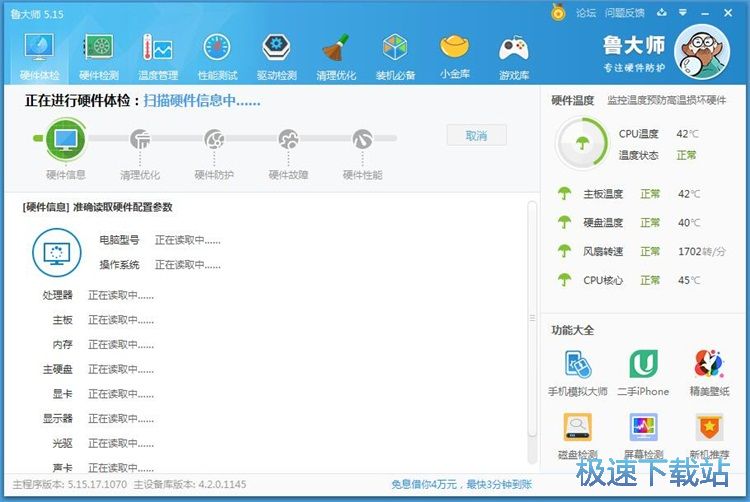The width and height of the screenshot is (750, 502).
Task: Click the CPU温度 42℃ value
Action: pos(687,134)
